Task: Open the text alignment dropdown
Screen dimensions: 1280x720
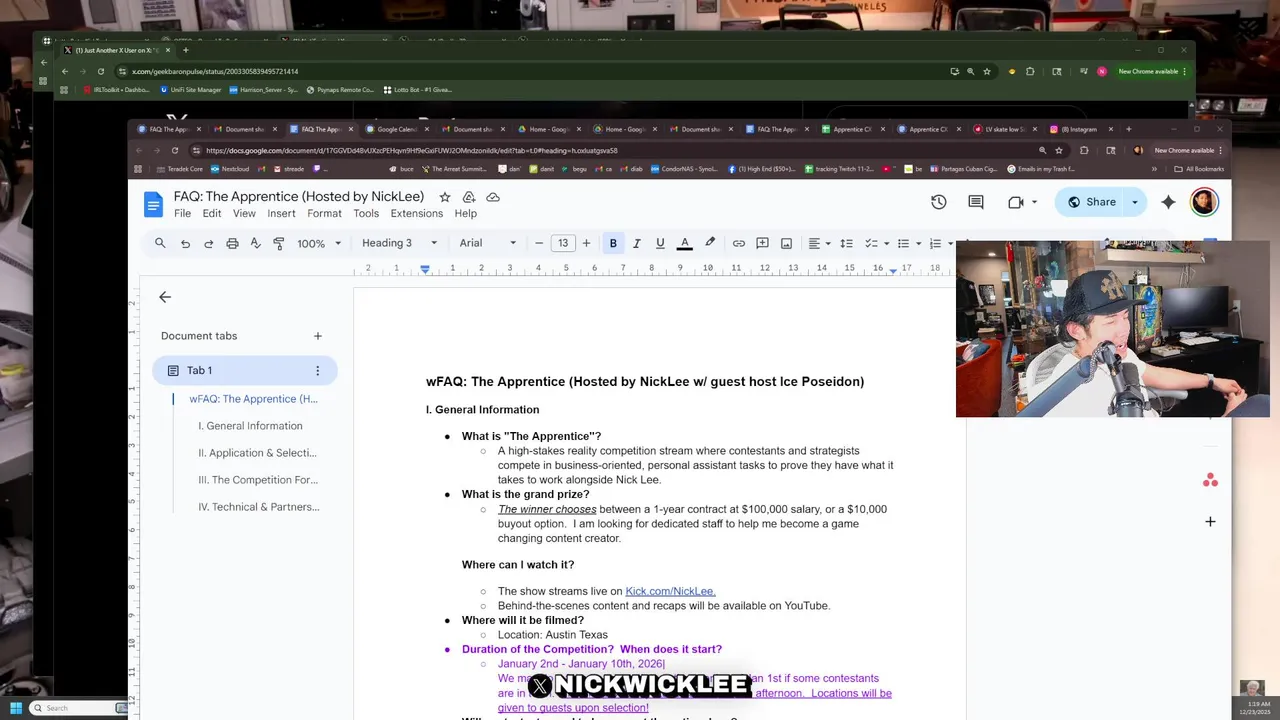Action: tap(818, 243)
